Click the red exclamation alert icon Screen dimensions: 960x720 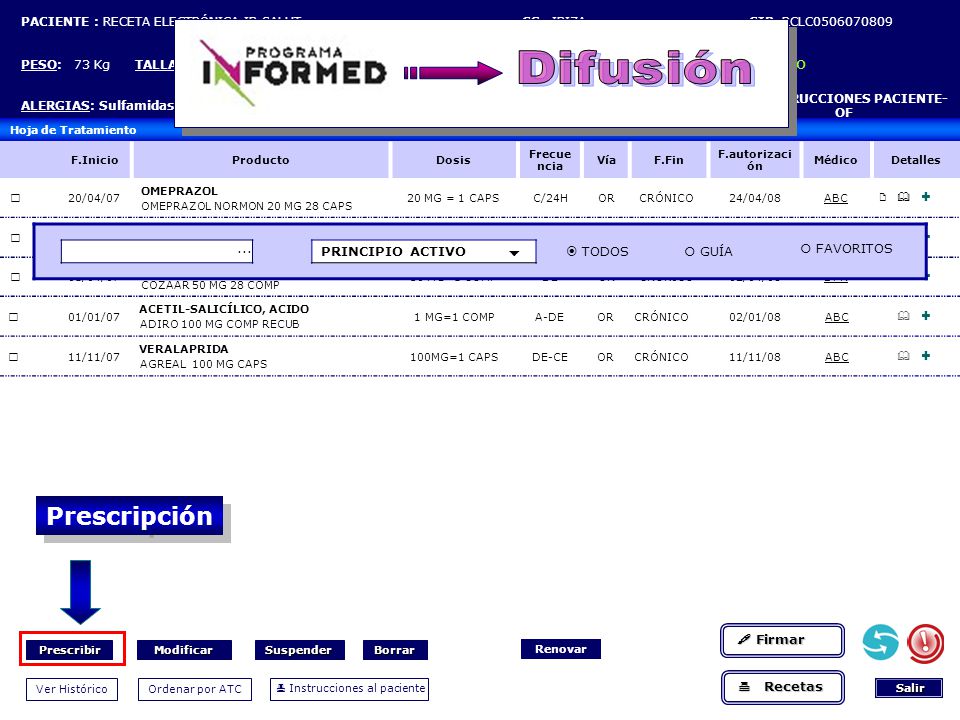point(926,643)
